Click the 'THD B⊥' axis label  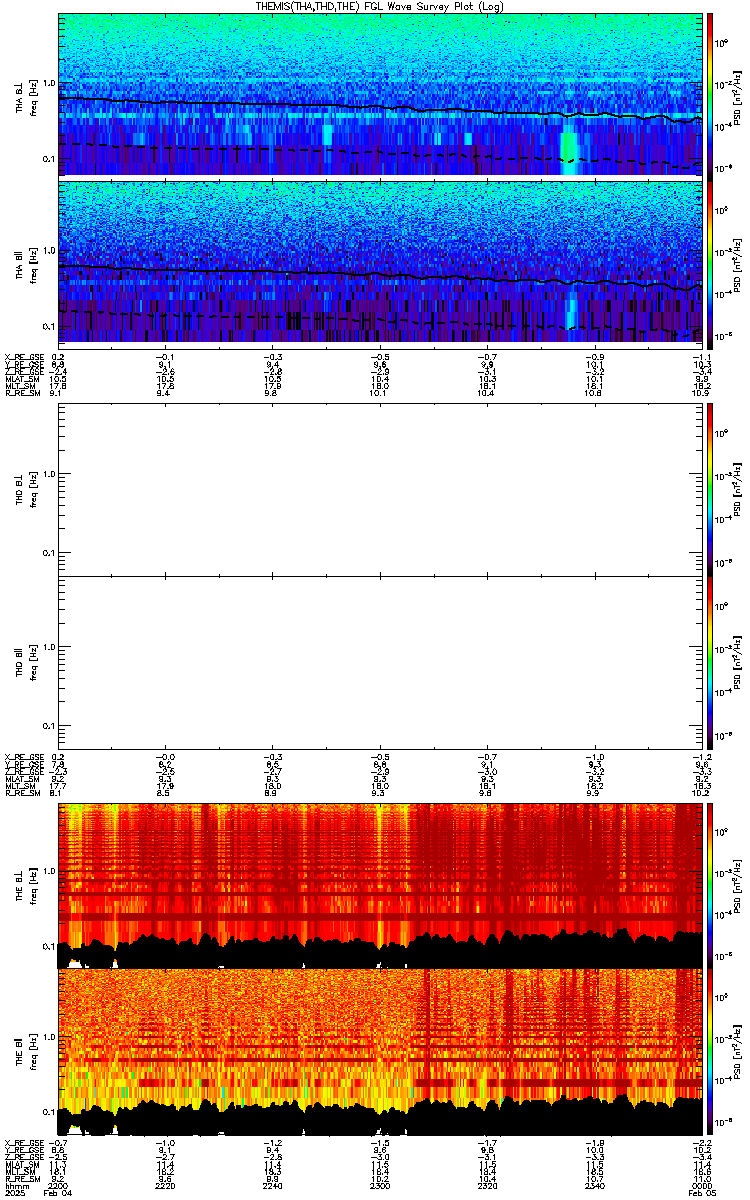[x=21, y=489]
